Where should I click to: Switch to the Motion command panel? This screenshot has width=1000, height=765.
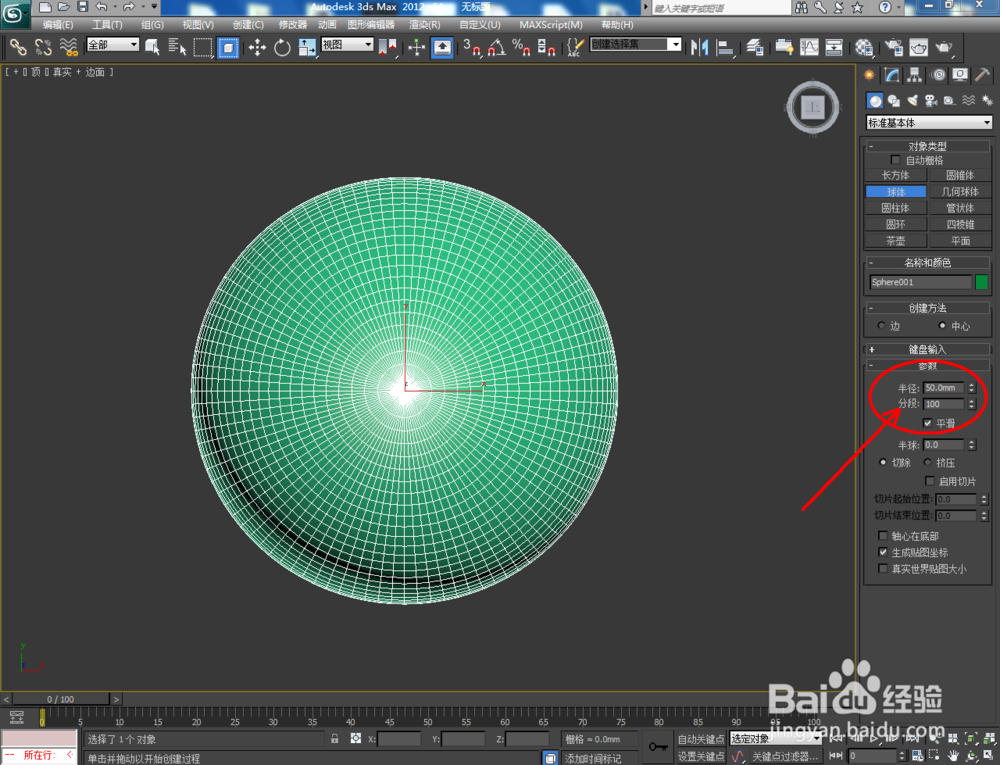point(938,75)
